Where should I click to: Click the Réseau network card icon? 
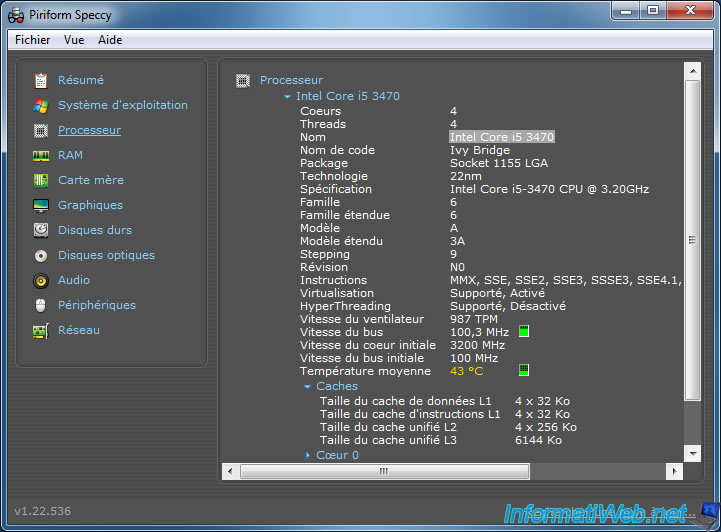pyautogui.click(x=41, y=331)
